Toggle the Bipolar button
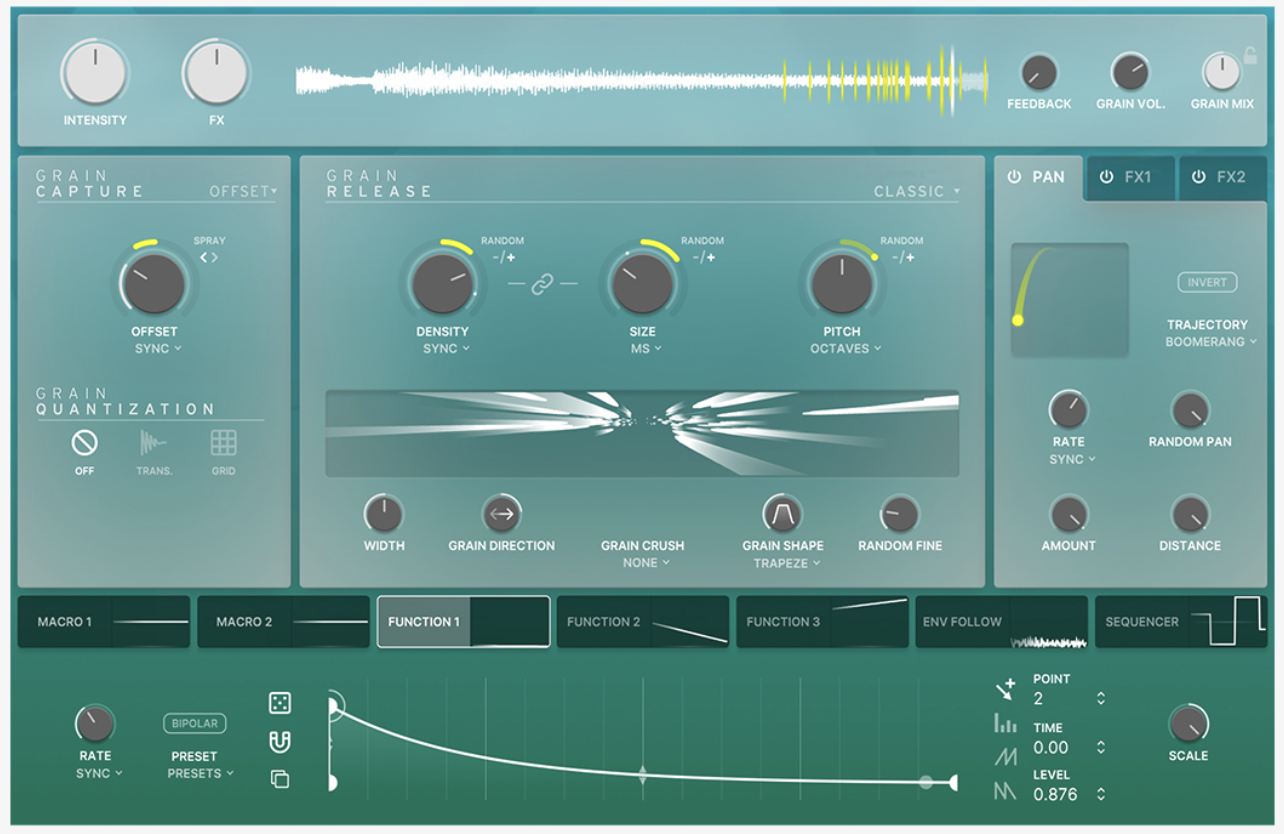The height and width of the screenshot is (834, 1284). coord(194,723)
